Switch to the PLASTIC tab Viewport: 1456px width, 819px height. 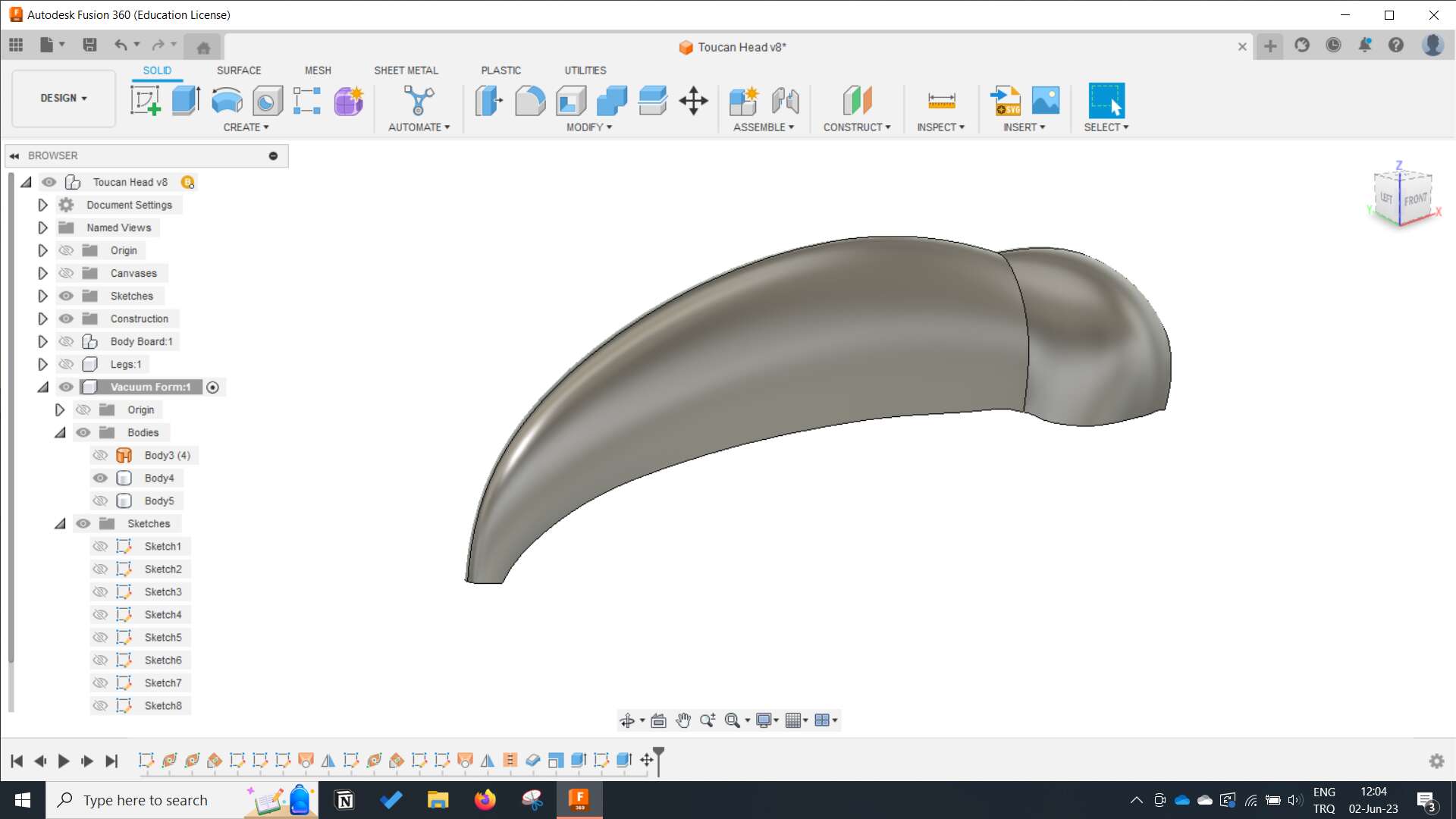pyautogui.click(x=500, y=70)
